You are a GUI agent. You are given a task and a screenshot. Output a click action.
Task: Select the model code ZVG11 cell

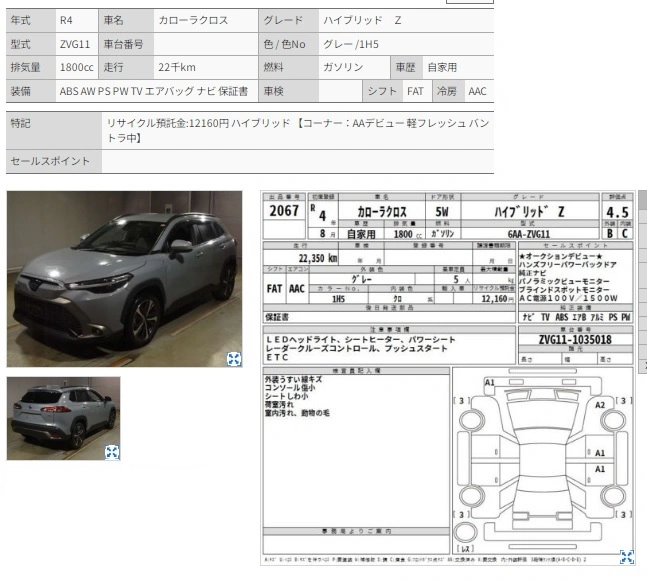[x=75, y=44]
